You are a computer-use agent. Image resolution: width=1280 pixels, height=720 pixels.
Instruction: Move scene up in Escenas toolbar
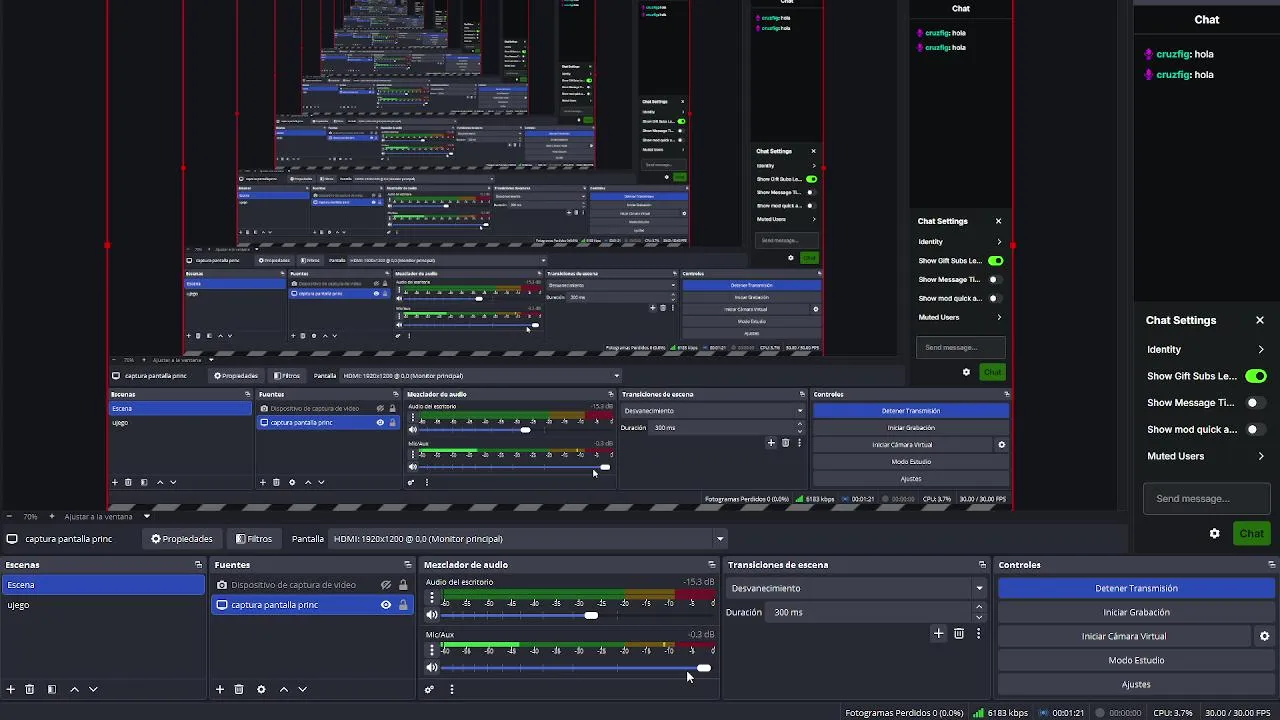click(x=74, y=689)
